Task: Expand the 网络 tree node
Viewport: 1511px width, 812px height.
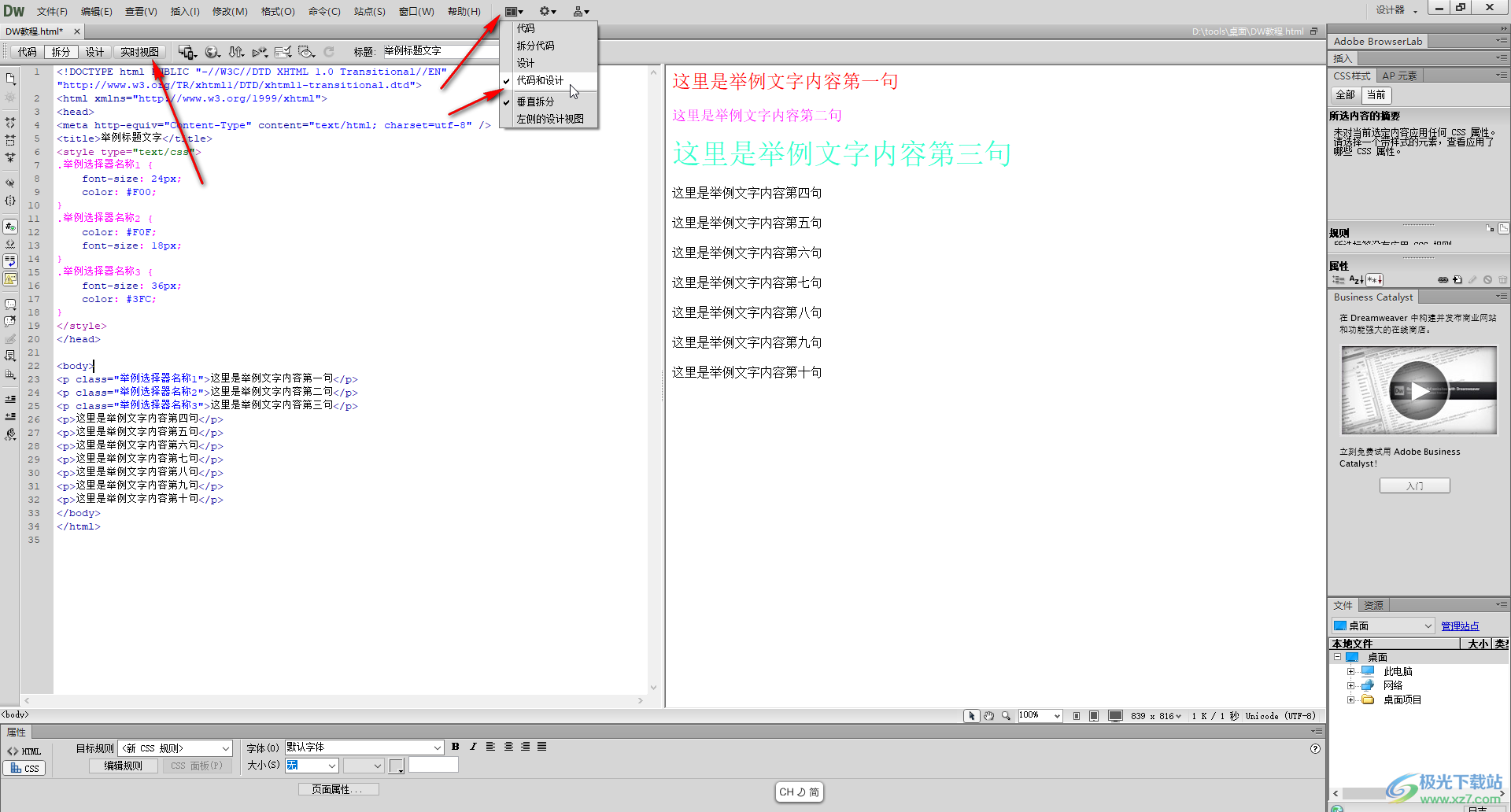Action: 1350,686
